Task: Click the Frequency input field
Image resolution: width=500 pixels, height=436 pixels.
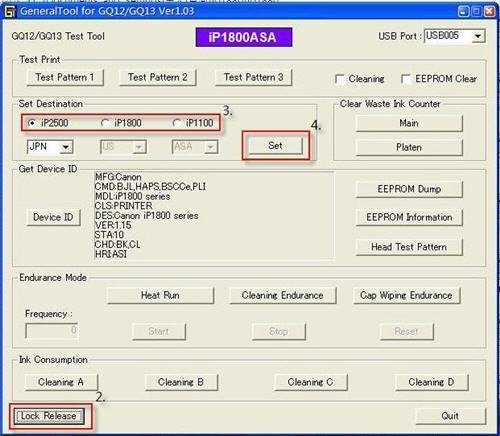Action: [x=52, y=331]
